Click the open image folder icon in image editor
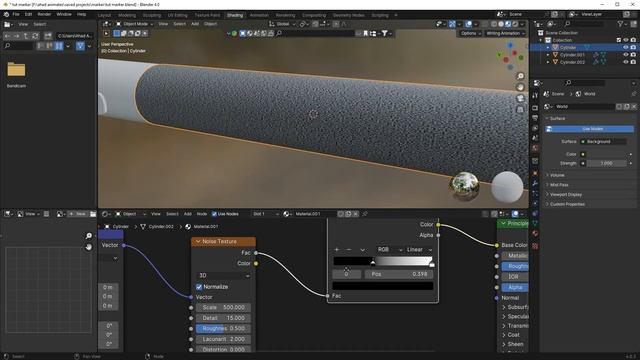The image size is (640, 360). coord(93,214)
